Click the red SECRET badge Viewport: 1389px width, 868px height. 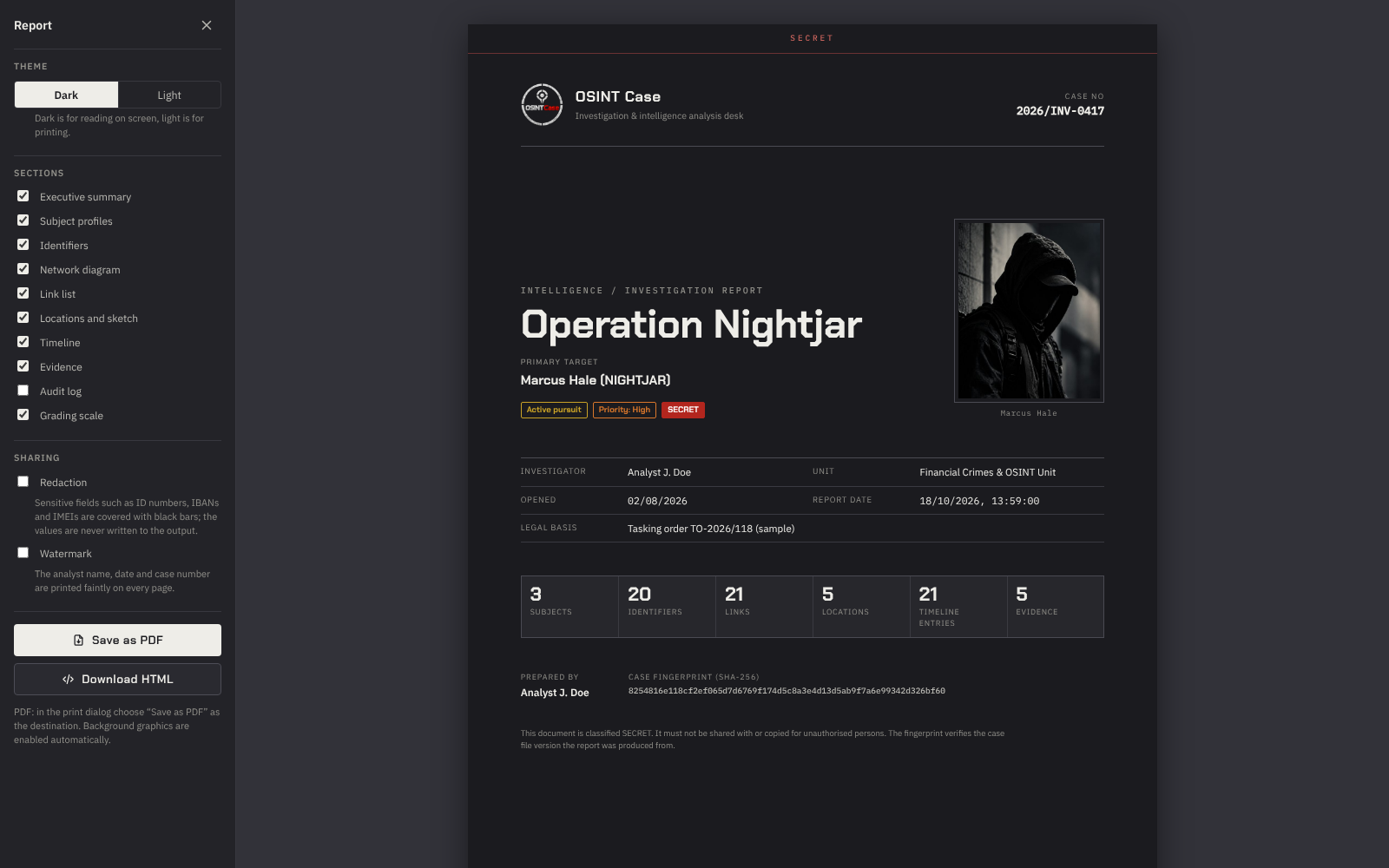[x=683, y=410]
